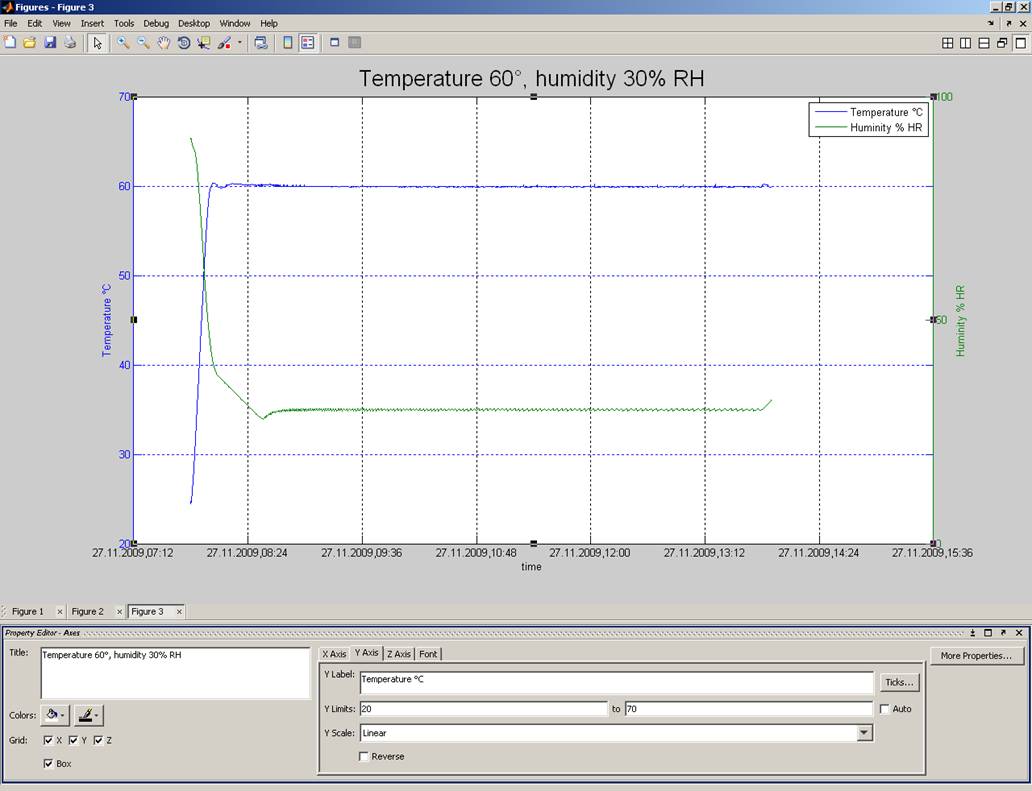Open an existing file with folder icon
This screenshot has width=1032, height=791.
pyautogui.click(x=30, y=43)
